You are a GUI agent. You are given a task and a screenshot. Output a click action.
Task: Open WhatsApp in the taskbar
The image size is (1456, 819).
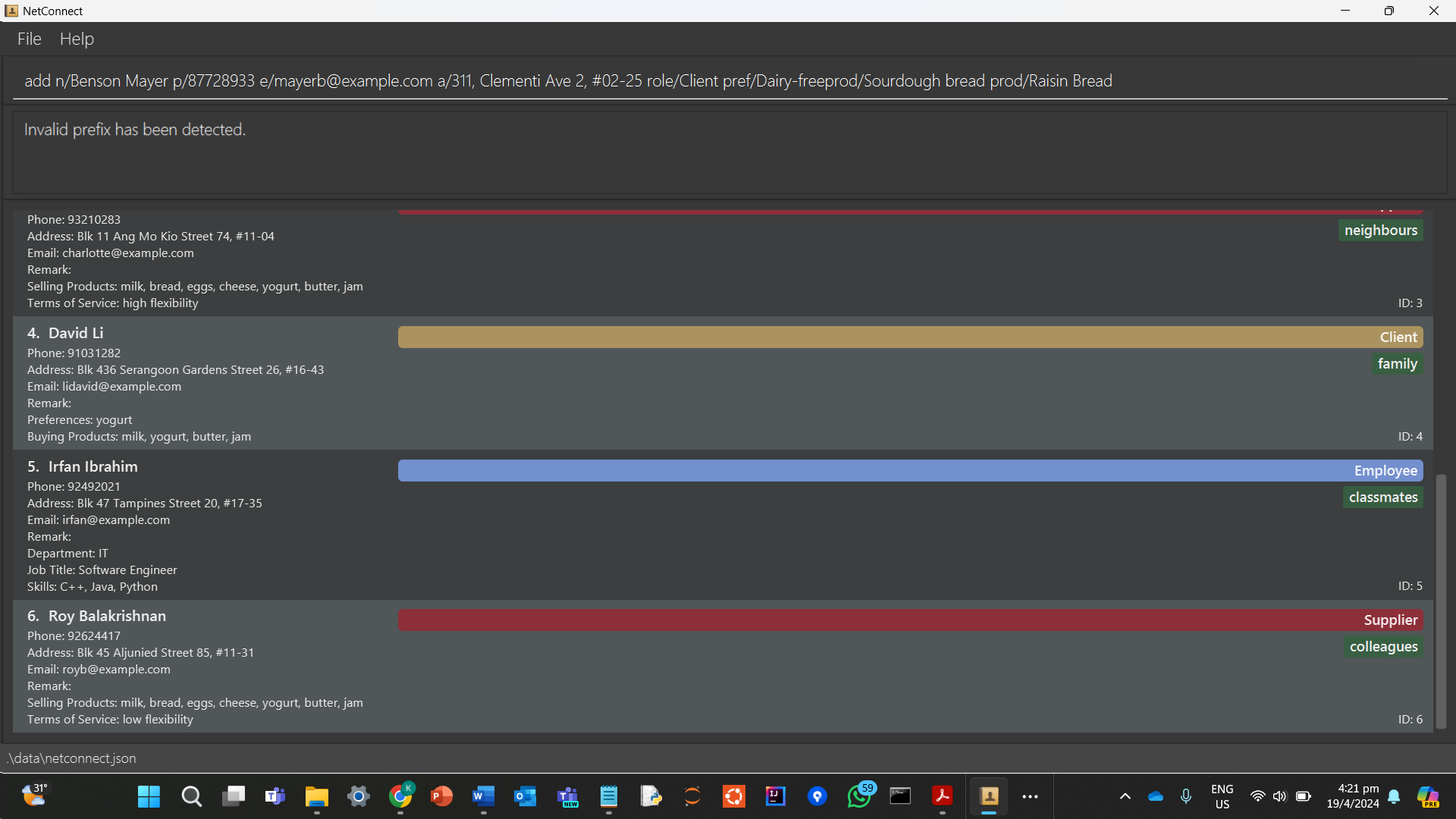tap(859, 796)
